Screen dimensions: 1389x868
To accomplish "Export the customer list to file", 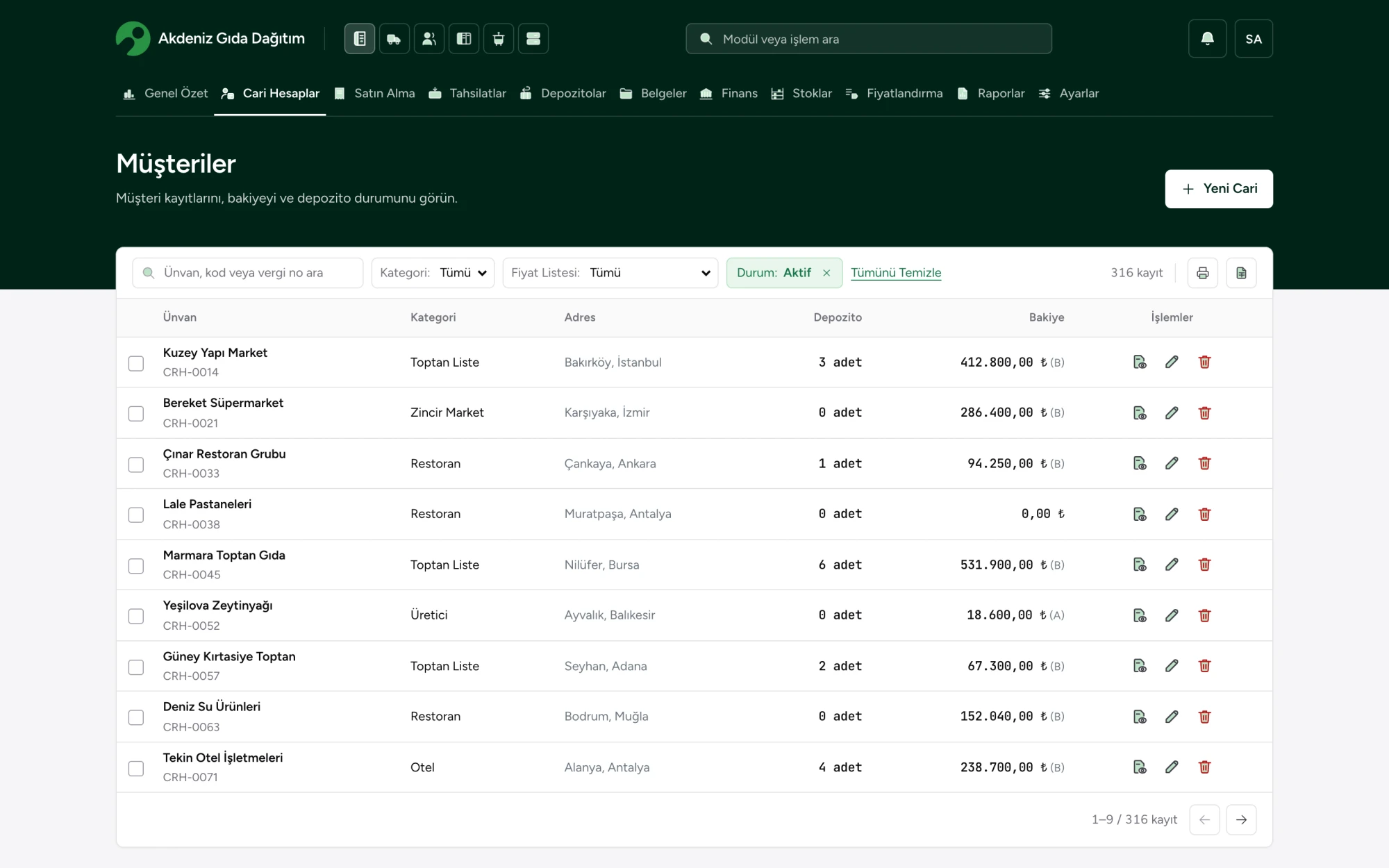I will pyautogui.click(x=1241, y=273).
